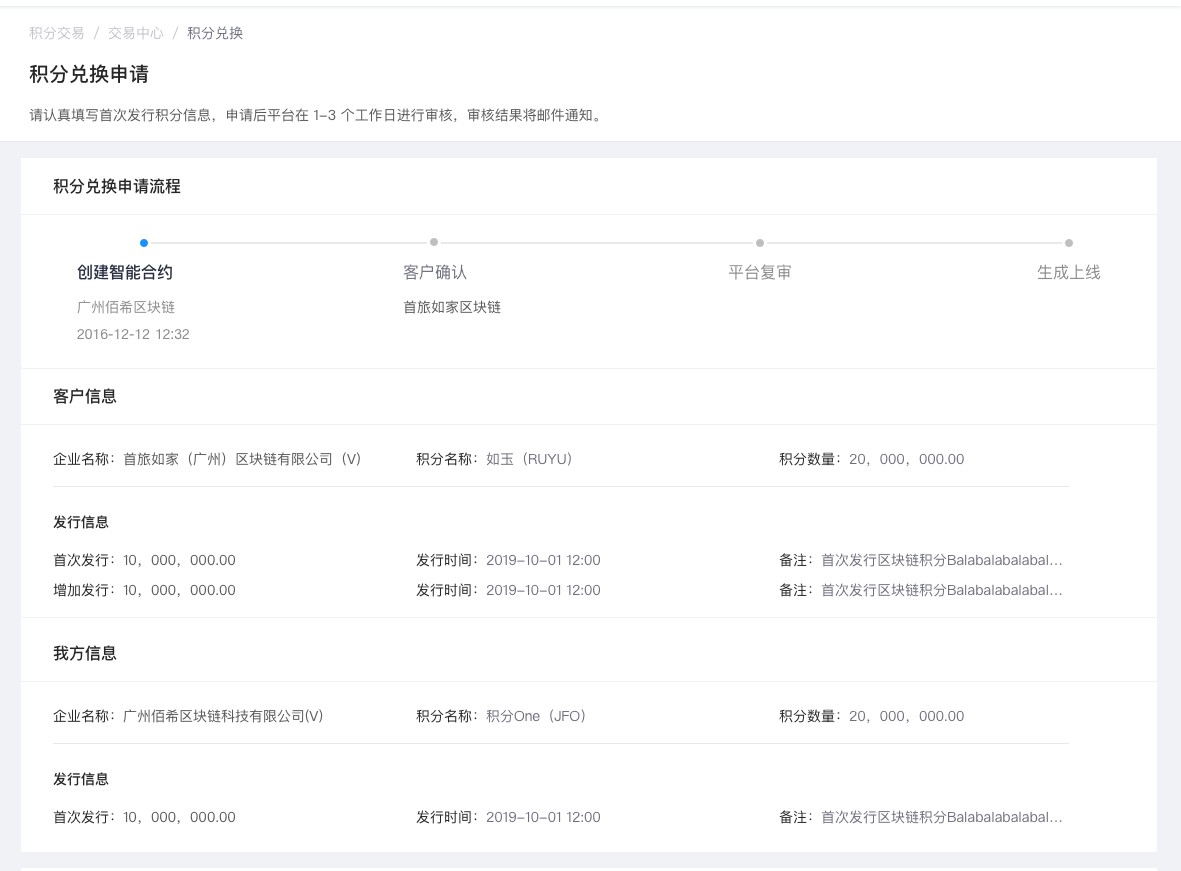Click the points name 积分One（JFO）

[536, 716]
